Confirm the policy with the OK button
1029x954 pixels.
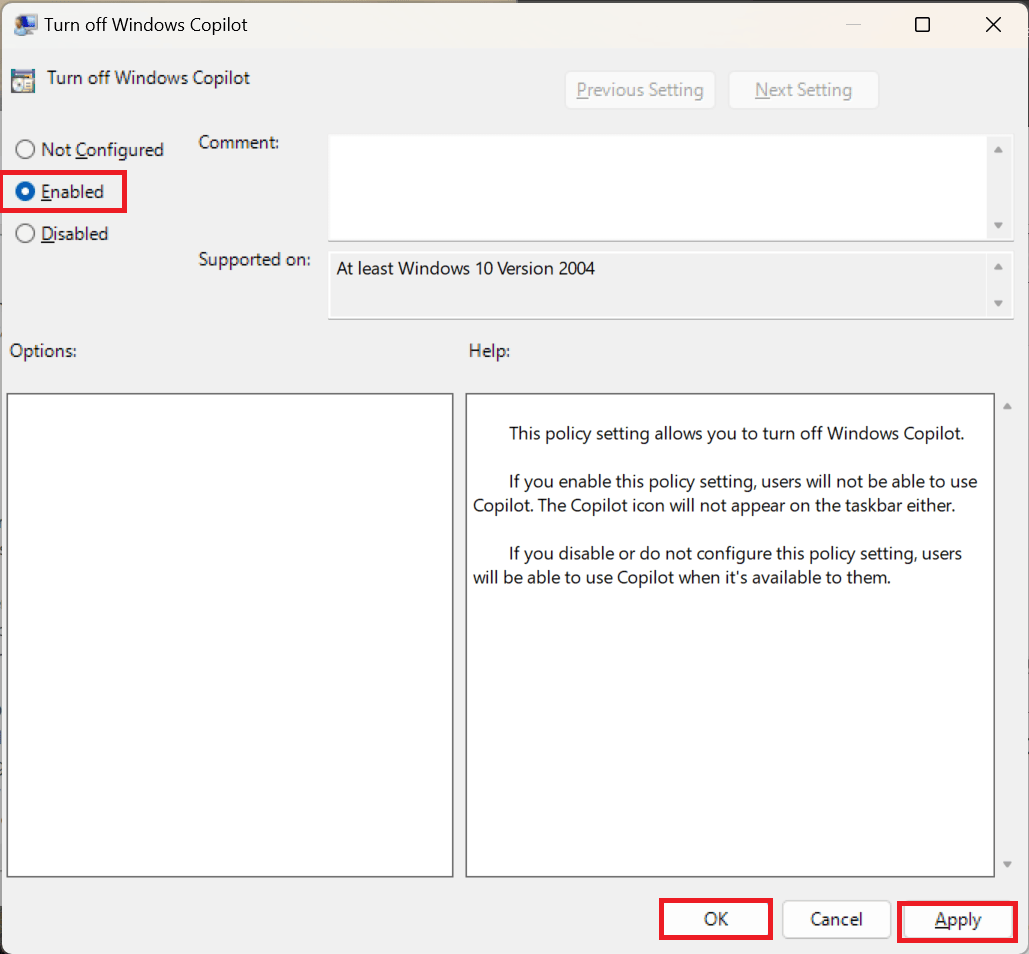click(x=716, y=919)
